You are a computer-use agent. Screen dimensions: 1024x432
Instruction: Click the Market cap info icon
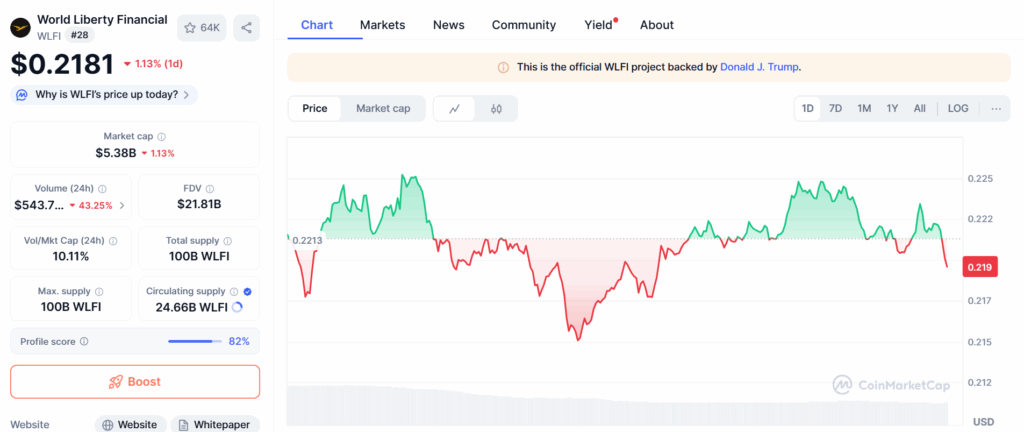pyautogui.click(x=161, y=137)
